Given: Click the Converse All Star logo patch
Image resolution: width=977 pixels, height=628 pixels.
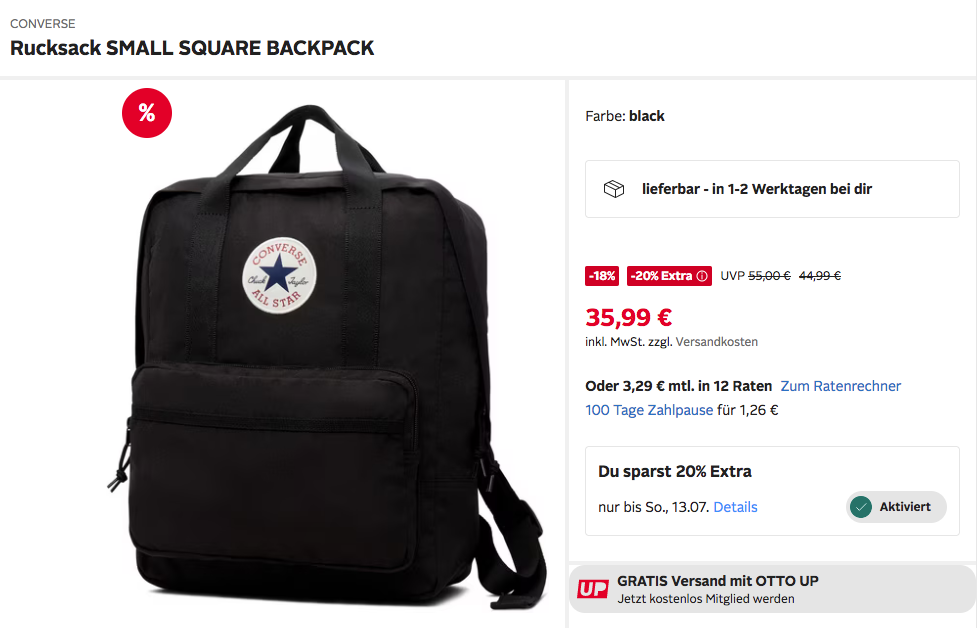Looking at the screenshot, I should point(279,275).
